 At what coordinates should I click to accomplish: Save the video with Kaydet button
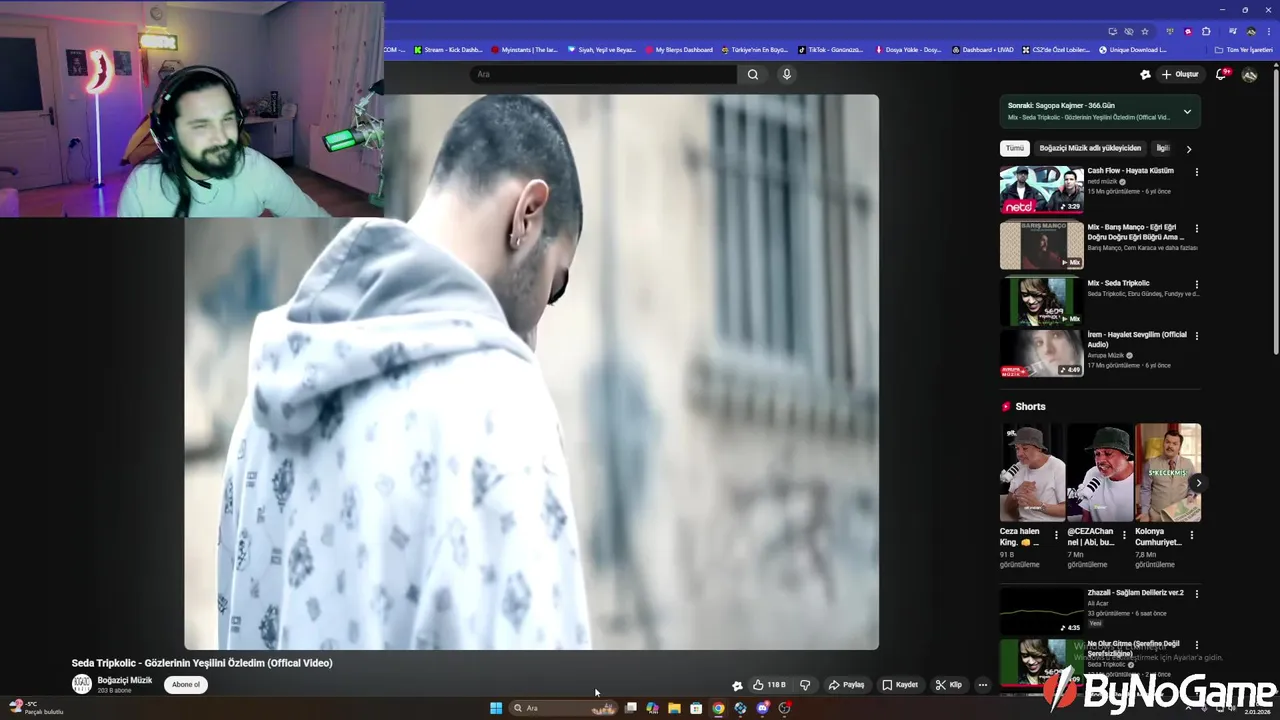900,685
